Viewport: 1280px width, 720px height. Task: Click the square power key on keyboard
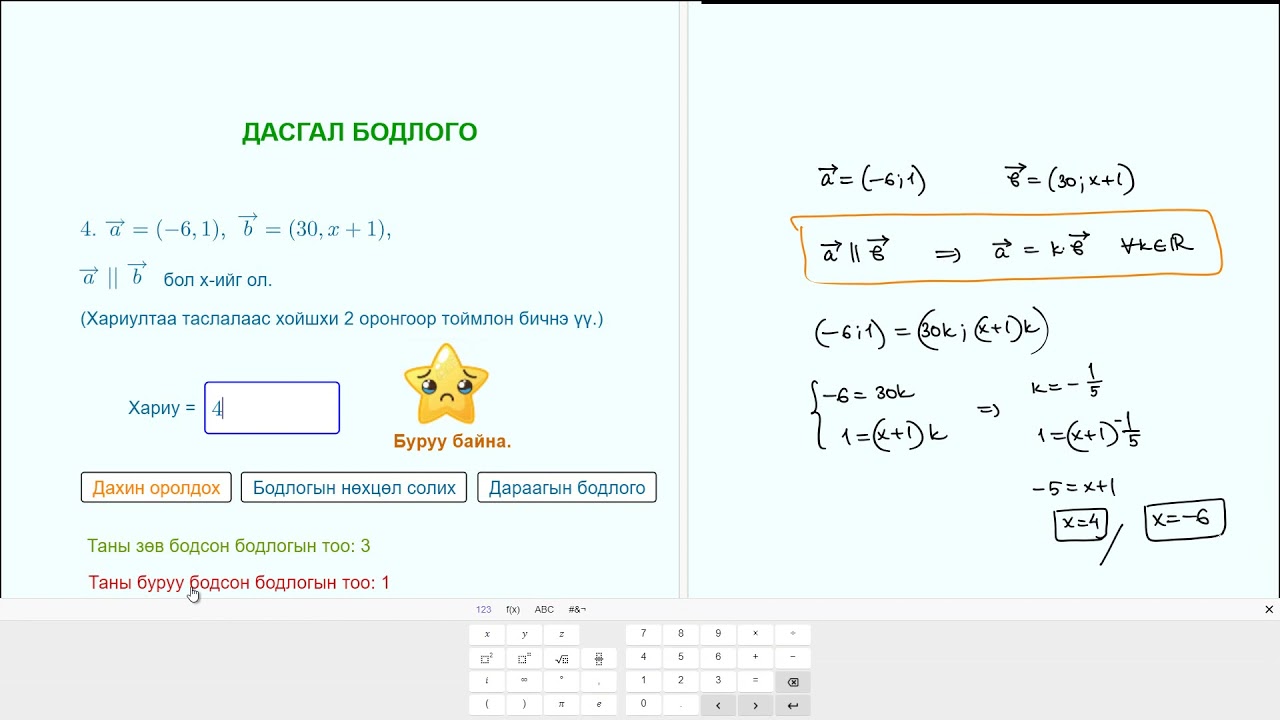(x=487, y=657)
